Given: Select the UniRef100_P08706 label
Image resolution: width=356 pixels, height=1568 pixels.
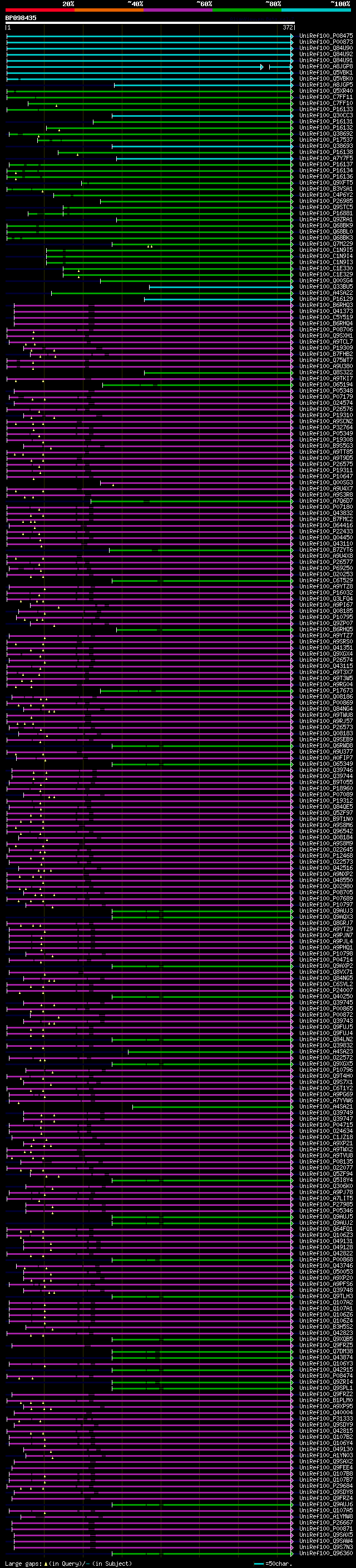Looking at the screenshot, I should 325,329.
